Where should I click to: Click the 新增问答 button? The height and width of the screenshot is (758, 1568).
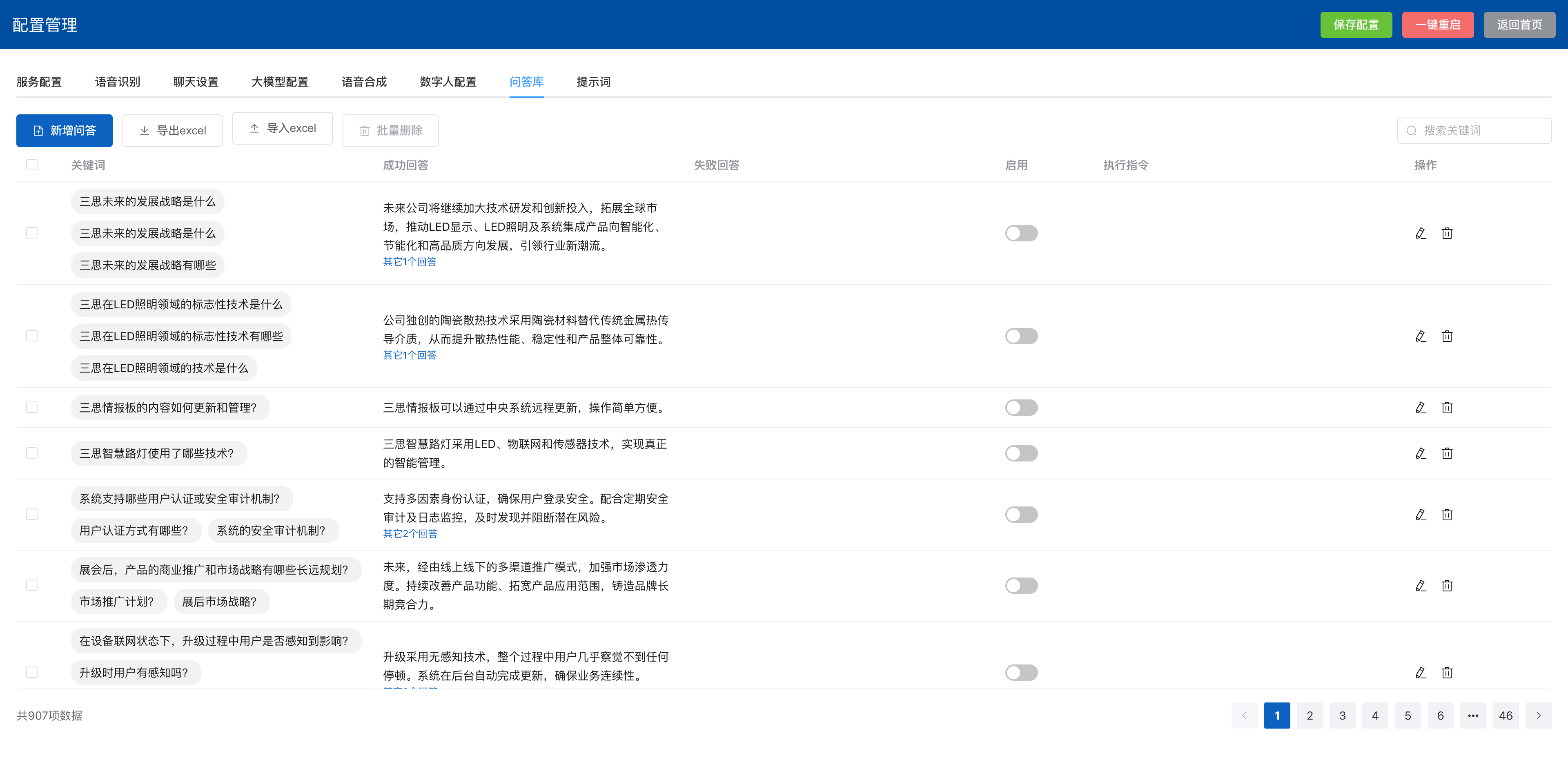(64, 130)
